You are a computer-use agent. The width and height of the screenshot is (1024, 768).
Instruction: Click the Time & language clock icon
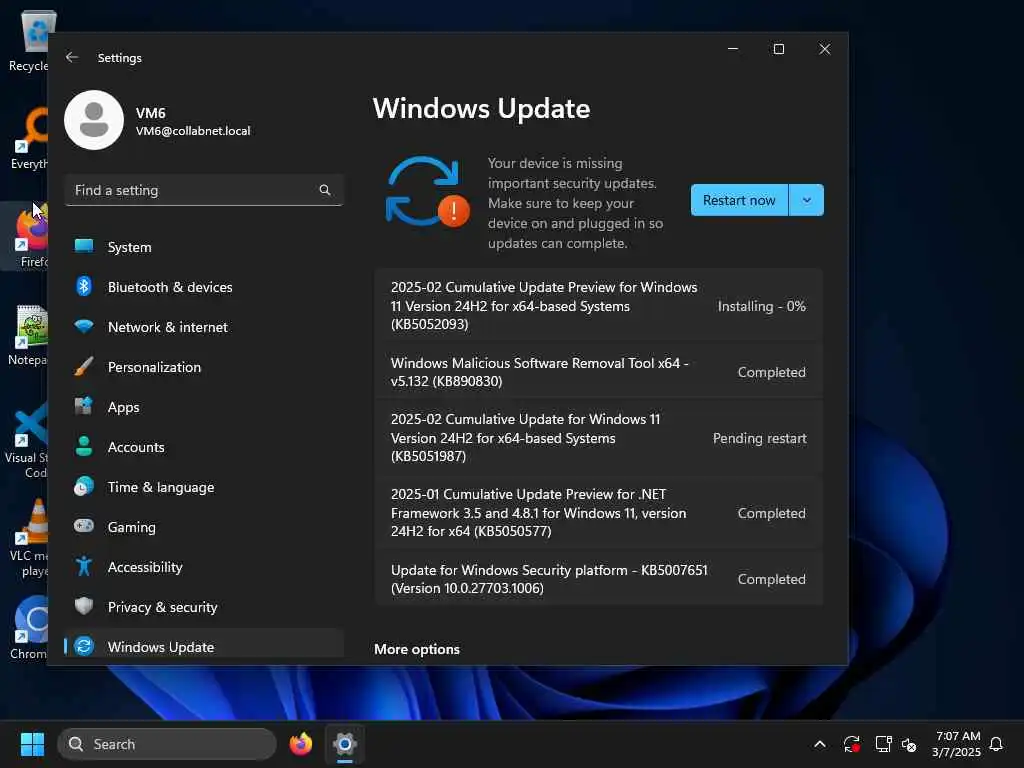(x=84, y=487)
